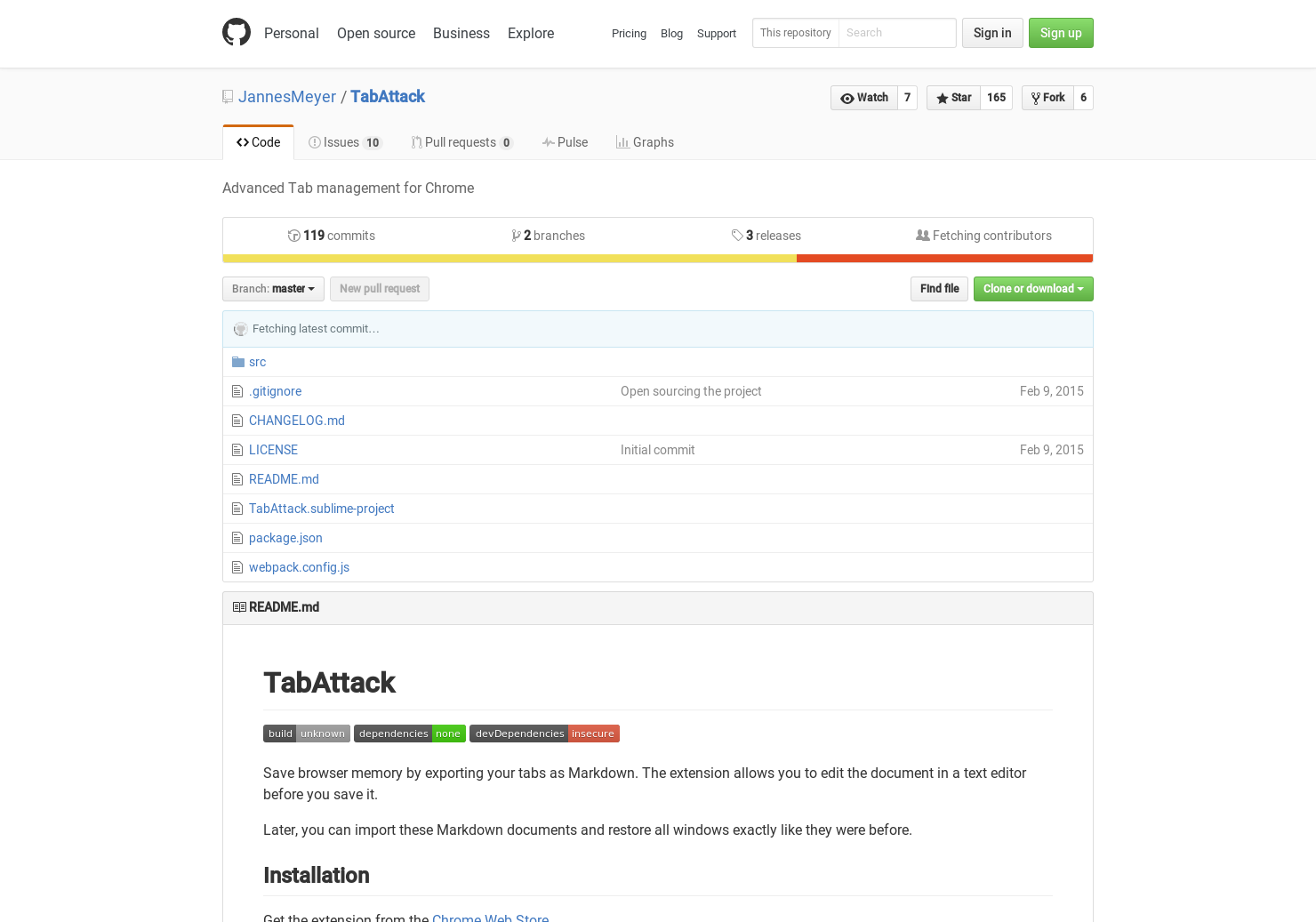Switch to the Issues tab

tap(345, 141)
